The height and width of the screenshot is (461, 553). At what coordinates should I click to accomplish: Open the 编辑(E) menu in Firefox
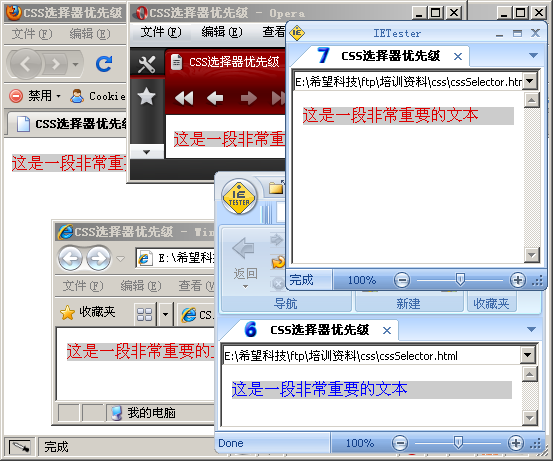(90, 34)
